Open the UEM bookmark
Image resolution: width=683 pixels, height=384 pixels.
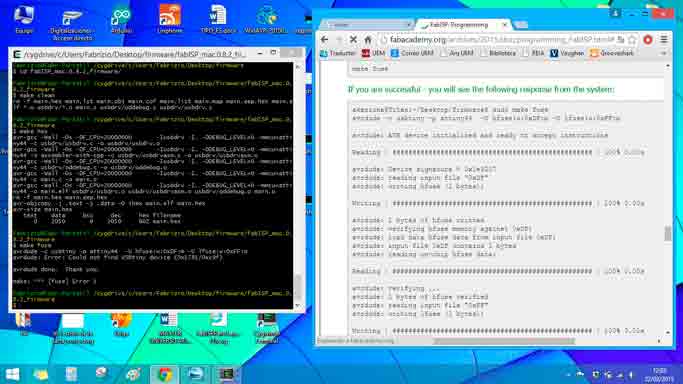coord(373,53)
